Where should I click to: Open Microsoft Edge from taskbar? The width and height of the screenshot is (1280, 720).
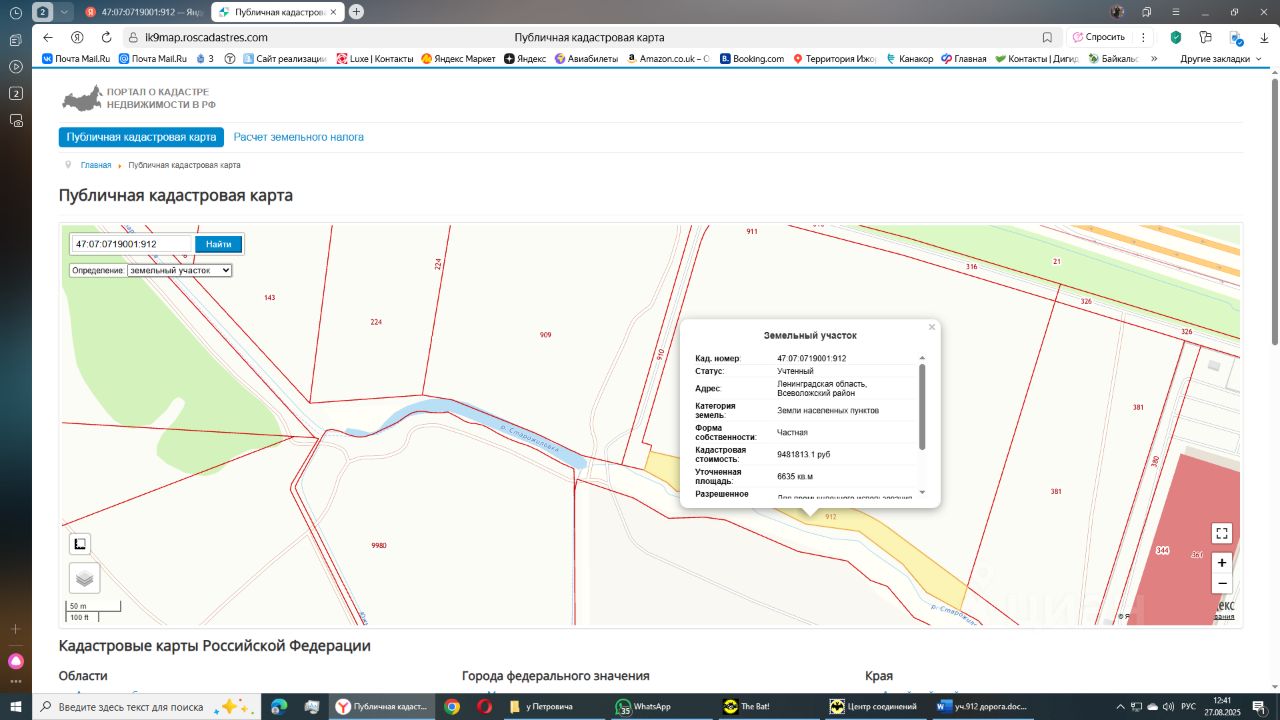279,706
